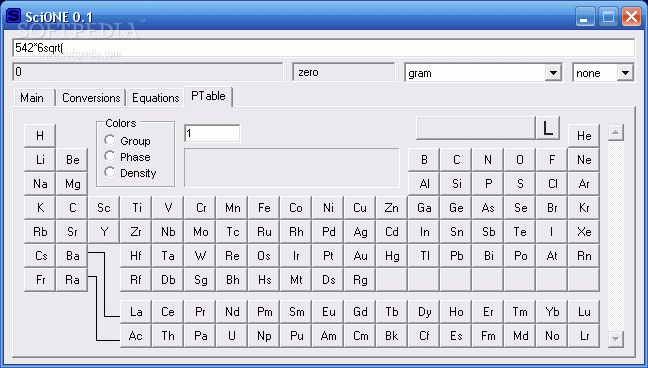This screenshot has width=648, height=368.
Task: Select the Ga element
Action: point(424,208)
